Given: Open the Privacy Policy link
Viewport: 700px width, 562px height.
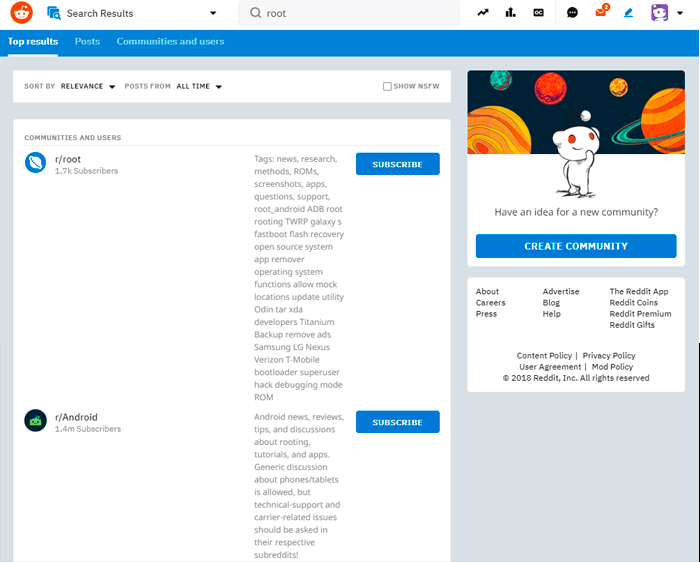Looking at the screenshot, I should click(609, 356).
